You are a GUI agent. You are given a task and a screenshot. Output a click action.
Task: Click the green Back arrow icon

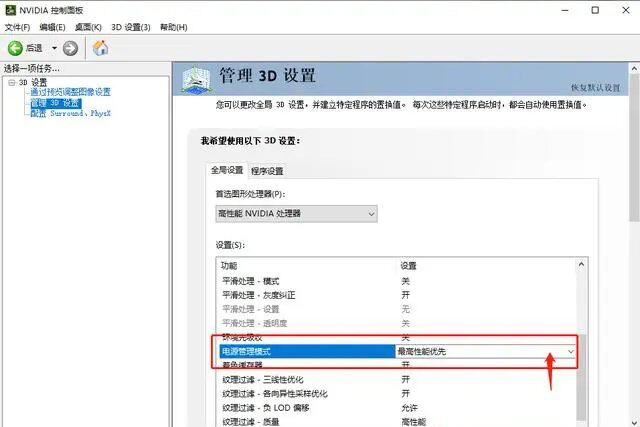pyautogui.click(x=15, y=48)
